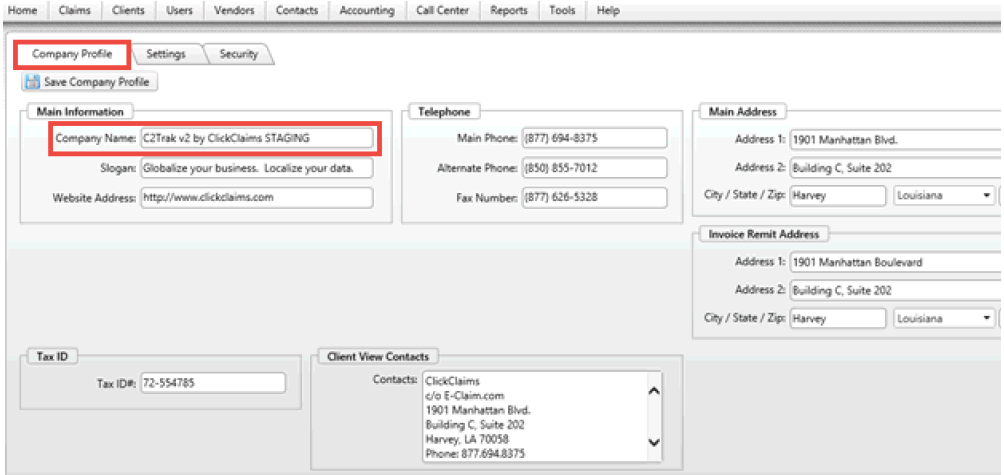This screenshot has height=475, width=1004.
Task: Click the 'Main Information' group header
Action: point(80,111)
